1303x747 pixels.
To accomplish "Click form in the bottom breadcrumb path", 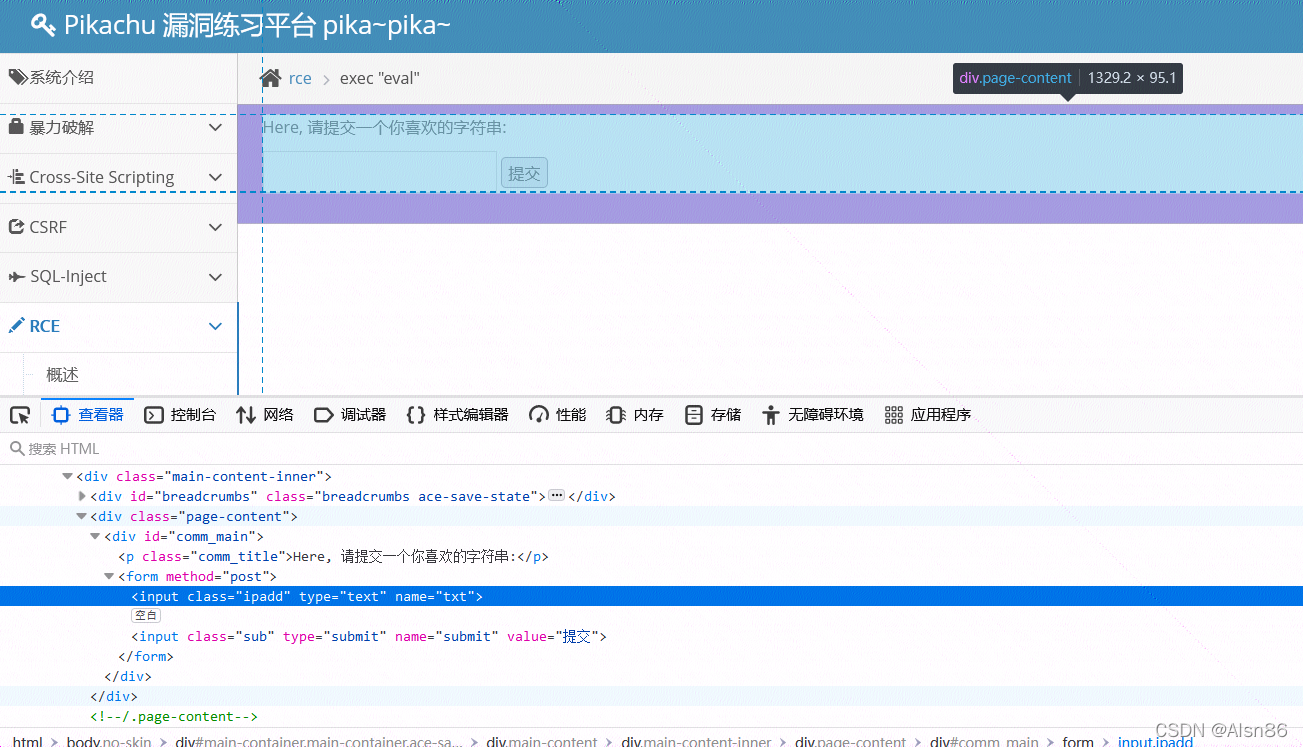I will pos(1078,742).
